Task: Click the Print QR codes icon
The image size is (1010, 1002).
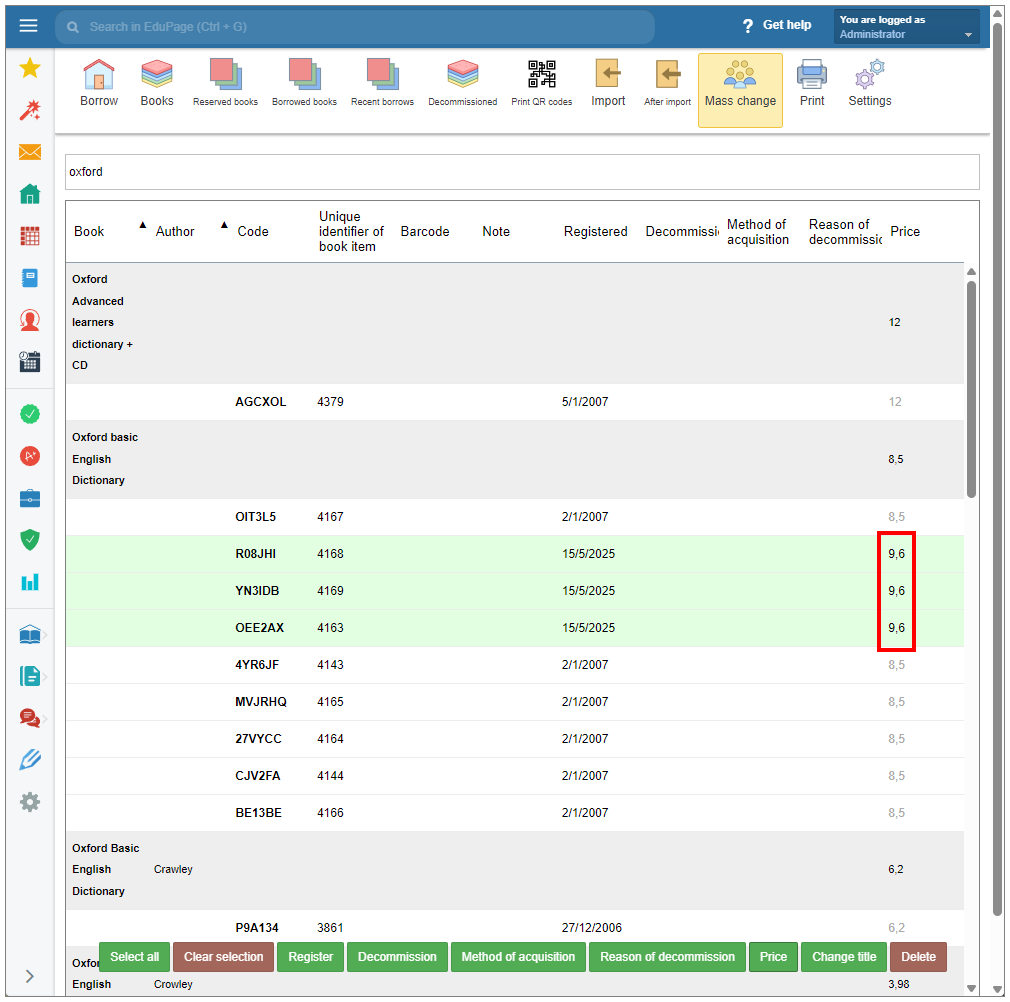Action: pos(541,84)
